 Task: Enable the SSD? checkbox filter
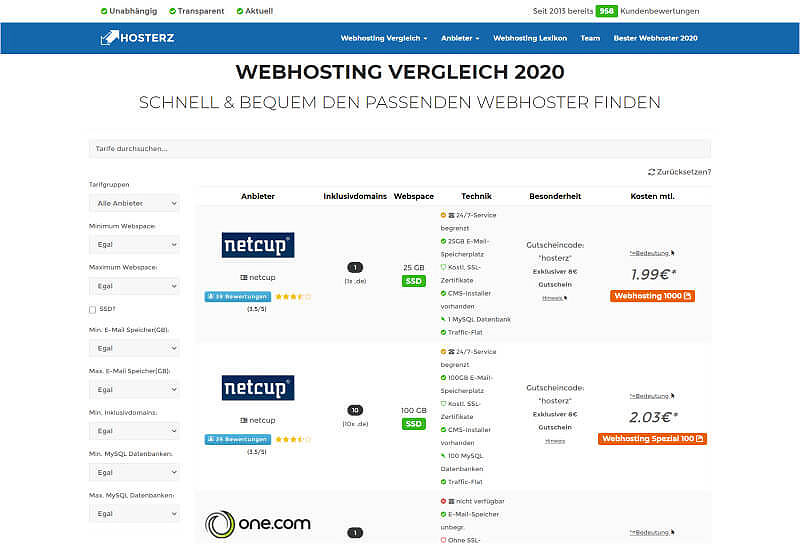coord(93,310)
